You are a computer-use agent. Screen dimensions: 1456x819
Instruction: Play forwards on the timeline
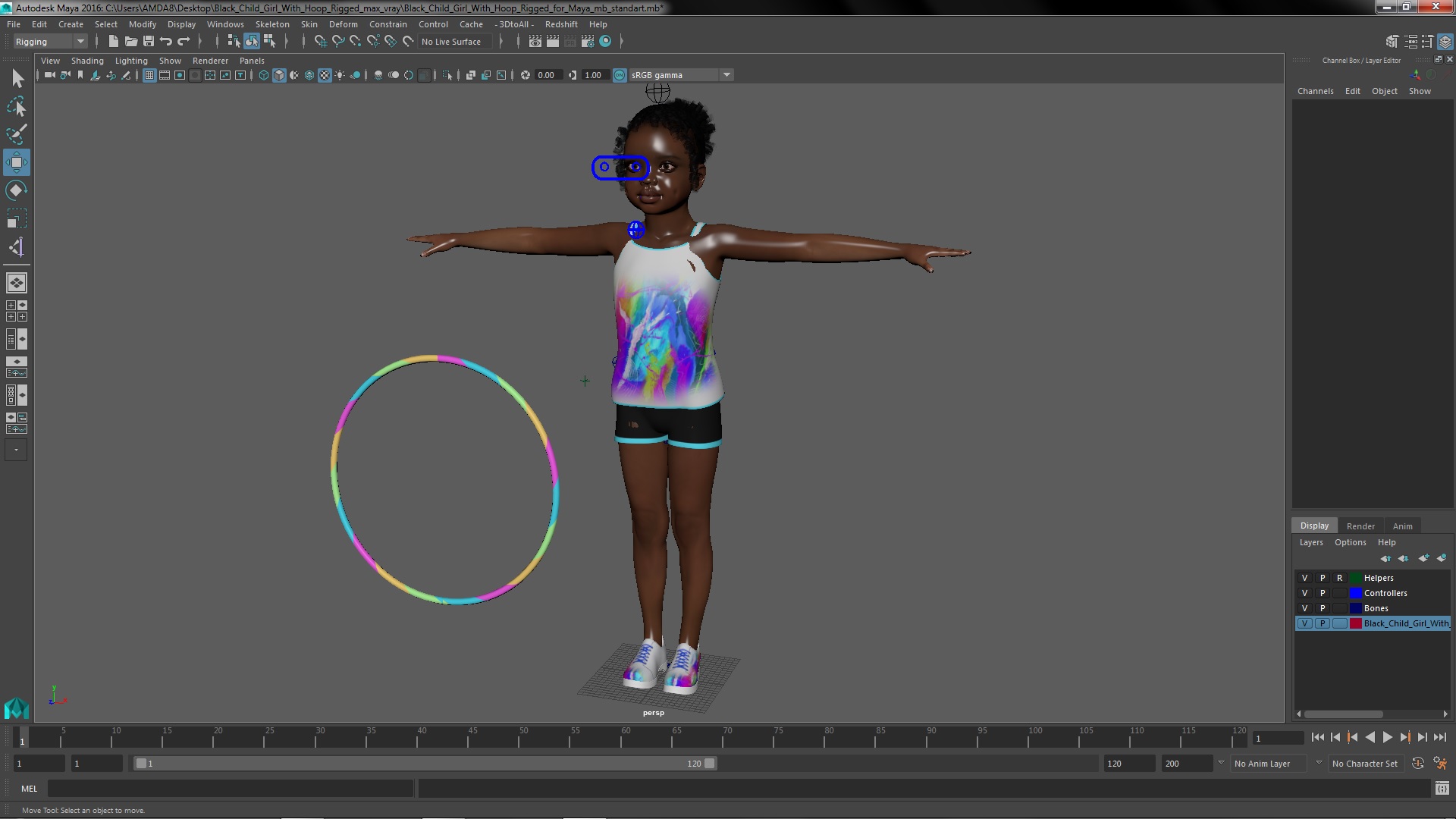(x=1387, y=737)
